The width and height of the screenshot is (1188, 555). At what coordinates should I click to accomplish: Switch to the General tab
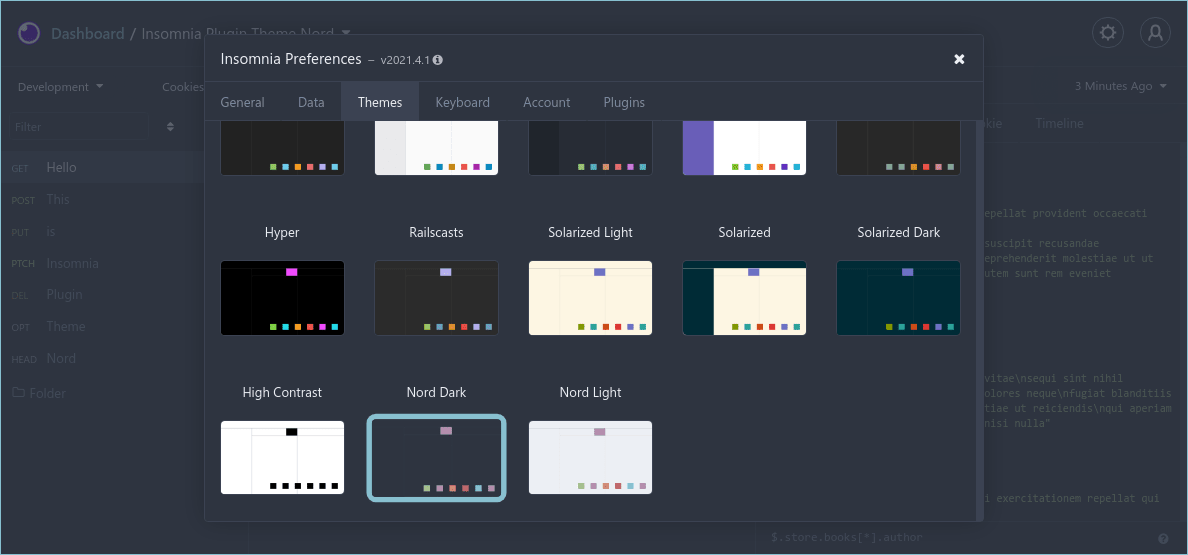click(242, 102)
